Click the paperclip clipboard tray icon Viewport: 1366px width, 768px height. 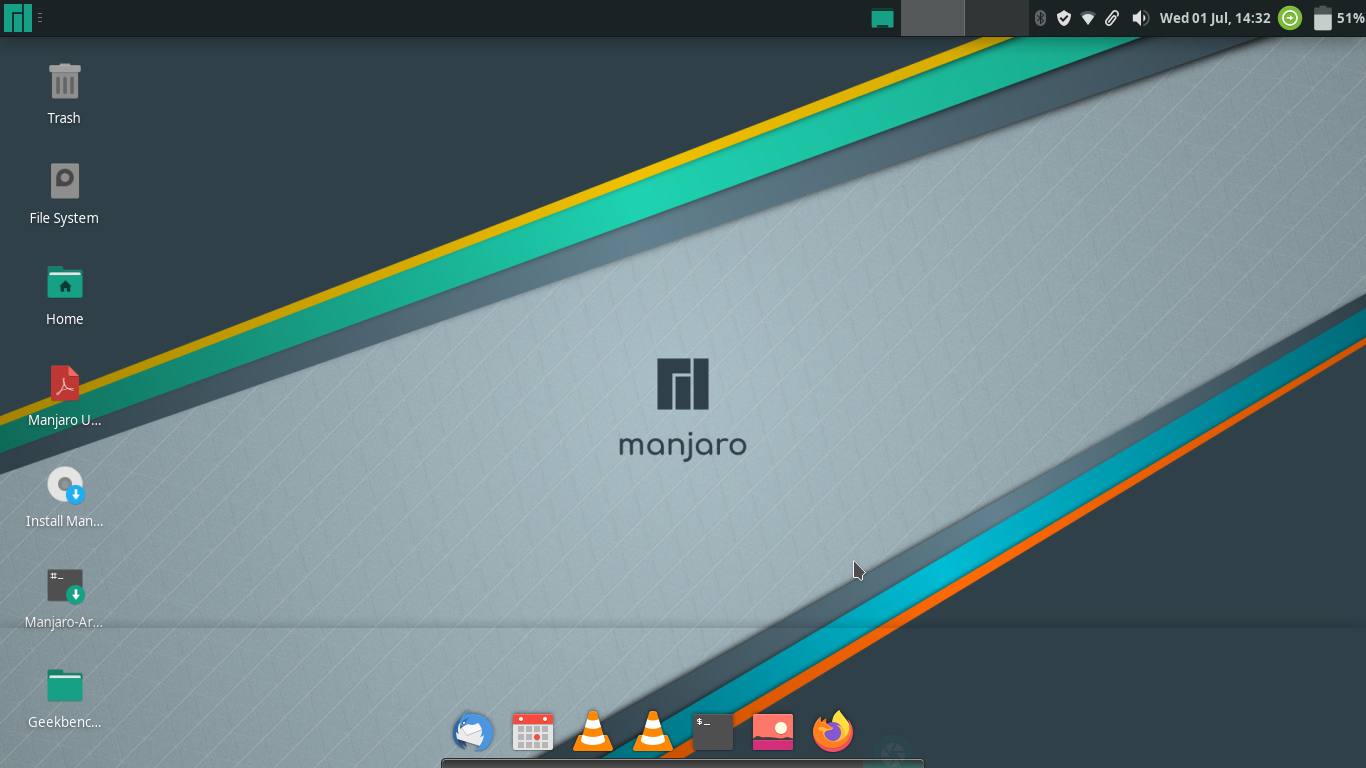[1112, 18]
